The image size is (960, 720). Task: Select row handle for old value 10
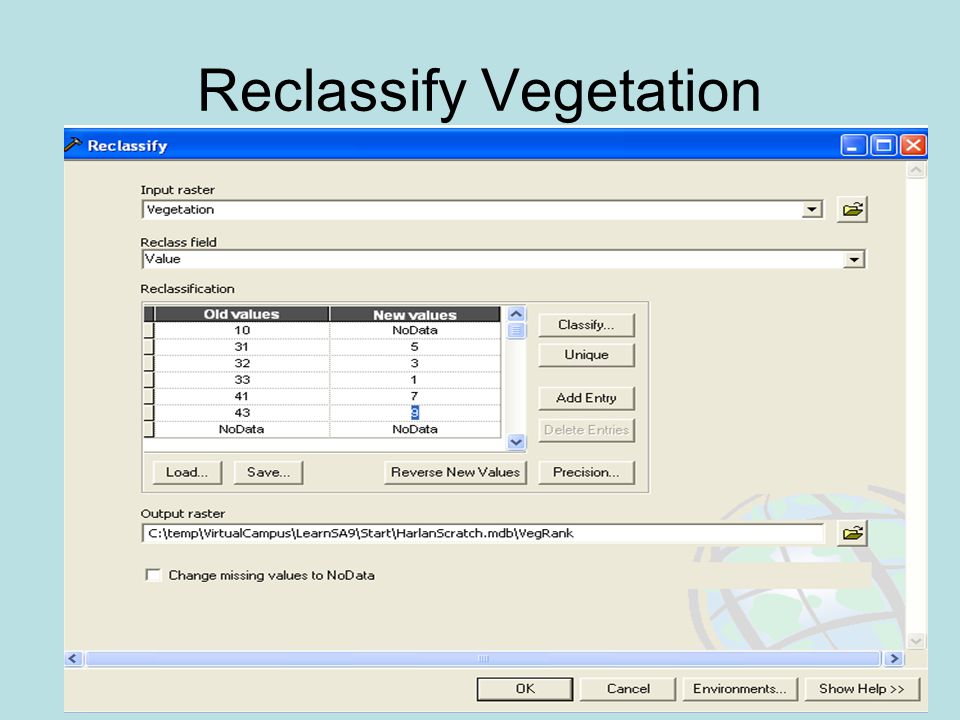pos(149,331)
